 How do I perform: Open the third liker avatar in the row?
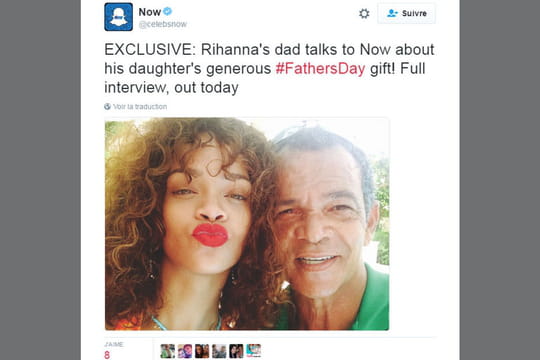pos(202,351)
